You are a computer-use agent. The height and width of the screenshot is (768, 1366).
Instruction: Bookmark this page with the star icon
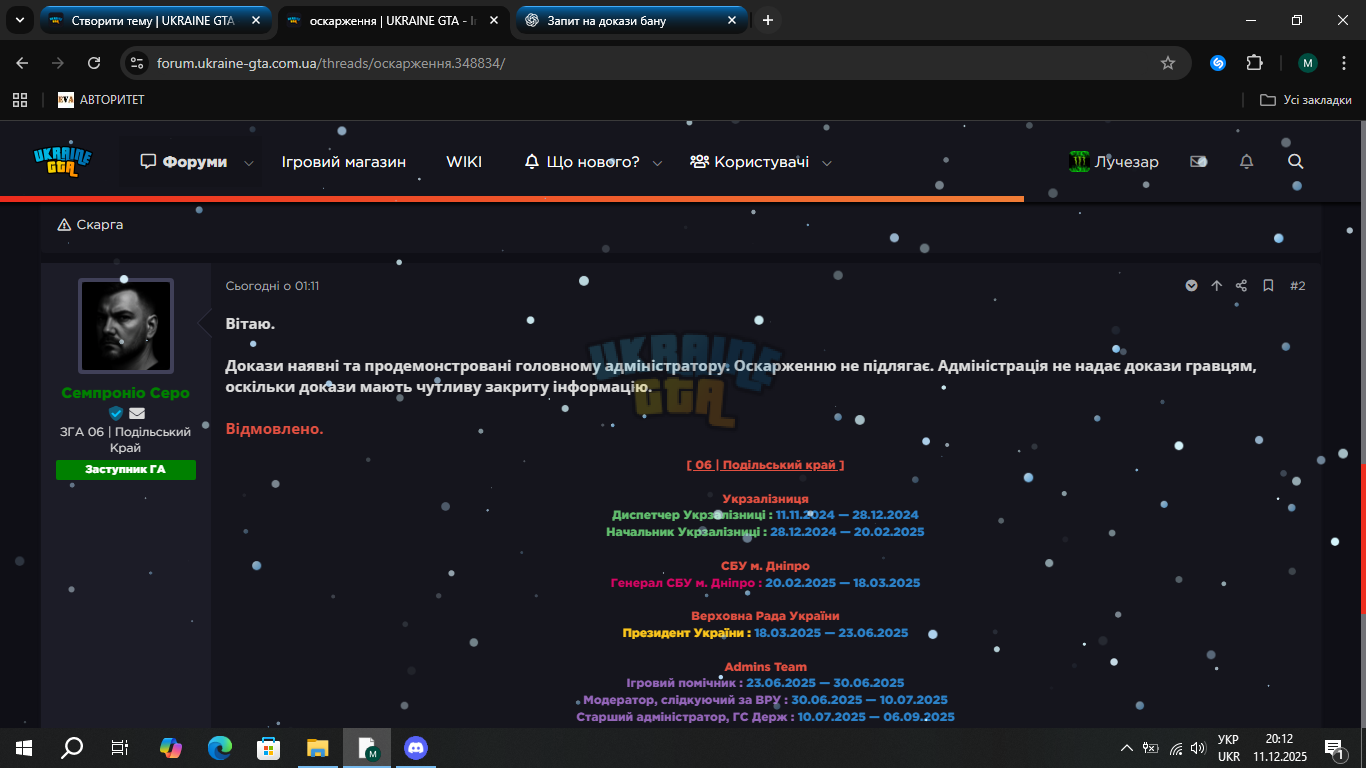(1167, 63)
